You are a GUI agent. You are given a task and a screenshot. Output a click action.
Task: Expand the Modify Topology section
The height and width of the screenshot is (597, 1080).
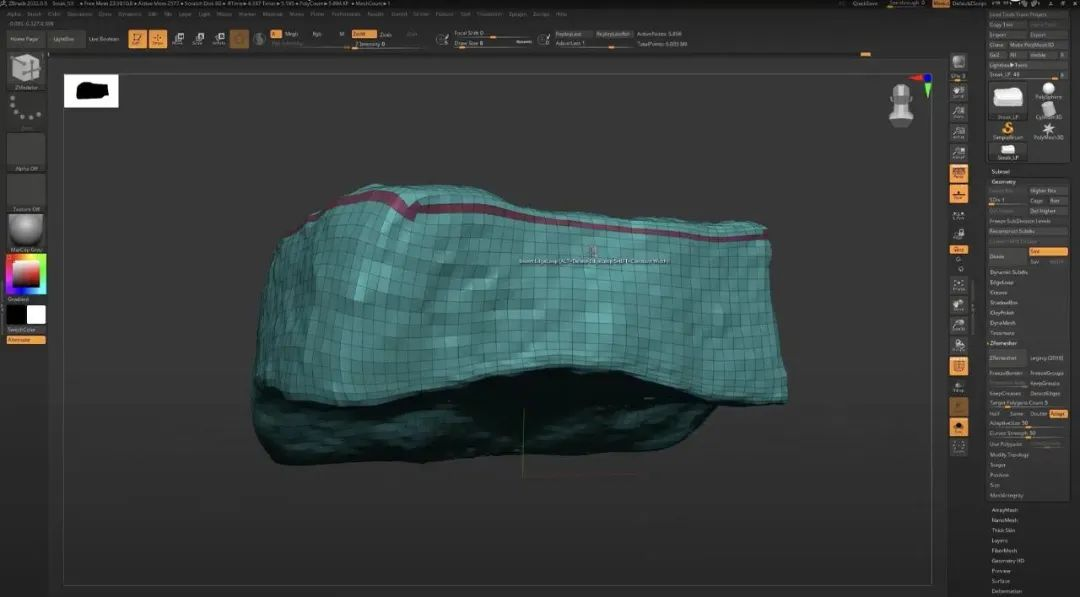(x=1010, y=454)
